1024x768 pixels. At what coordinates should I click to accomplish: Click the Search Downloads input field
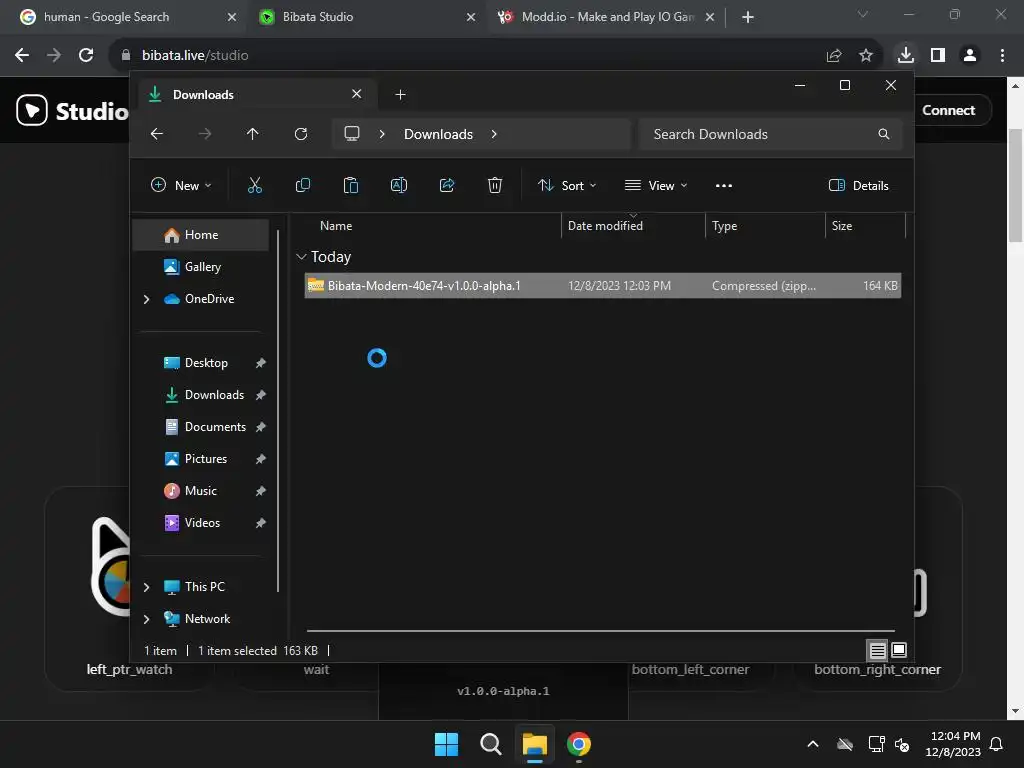coord(771,134)
